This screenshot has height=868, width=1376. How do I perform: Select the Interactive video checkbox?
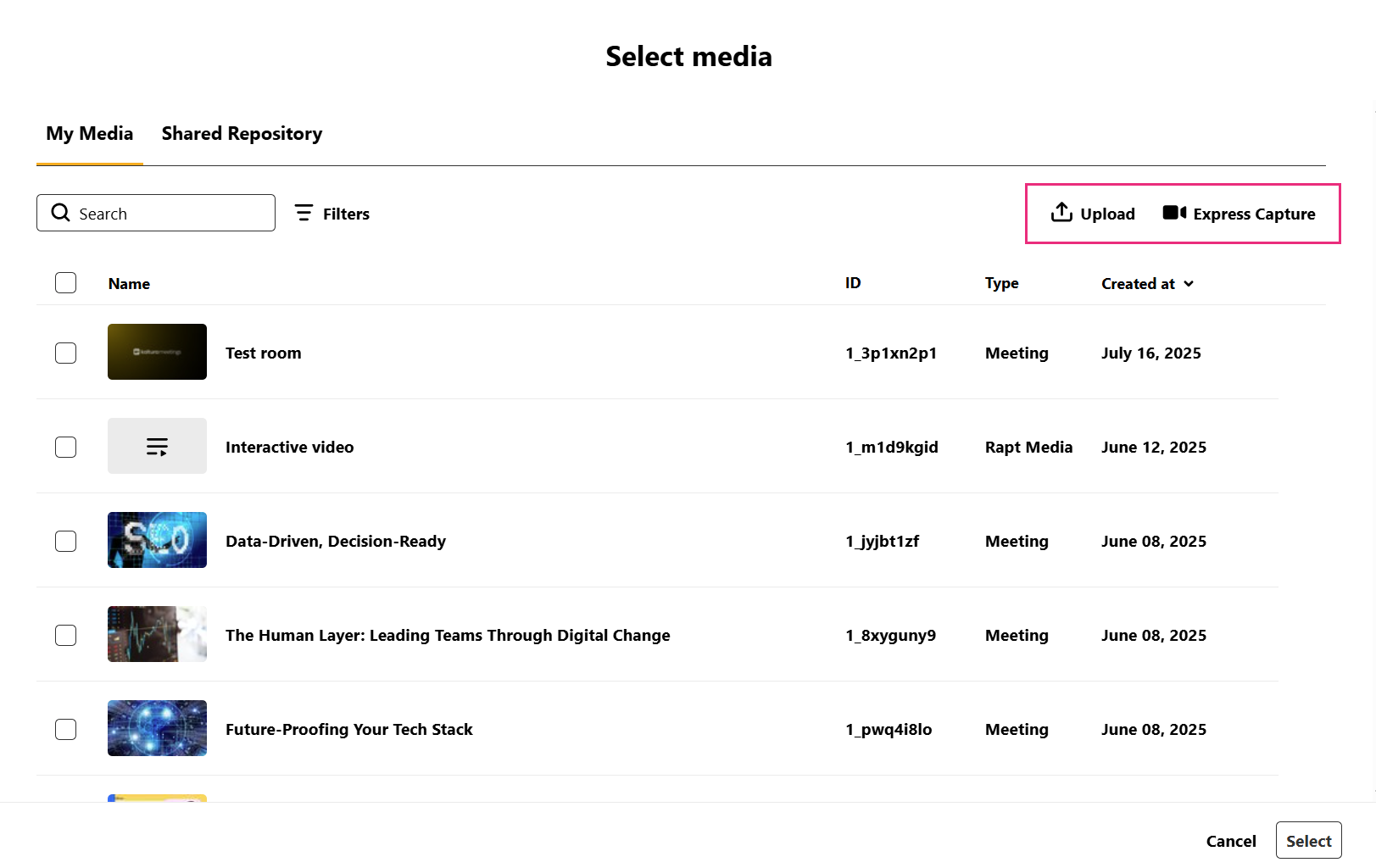coord(65,447)
